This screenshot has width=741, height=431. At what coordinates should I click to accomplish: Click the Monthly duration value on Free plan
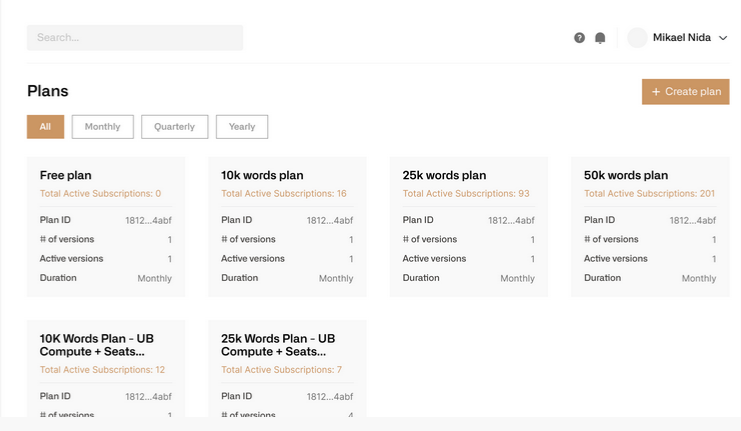tap(155, 278)
